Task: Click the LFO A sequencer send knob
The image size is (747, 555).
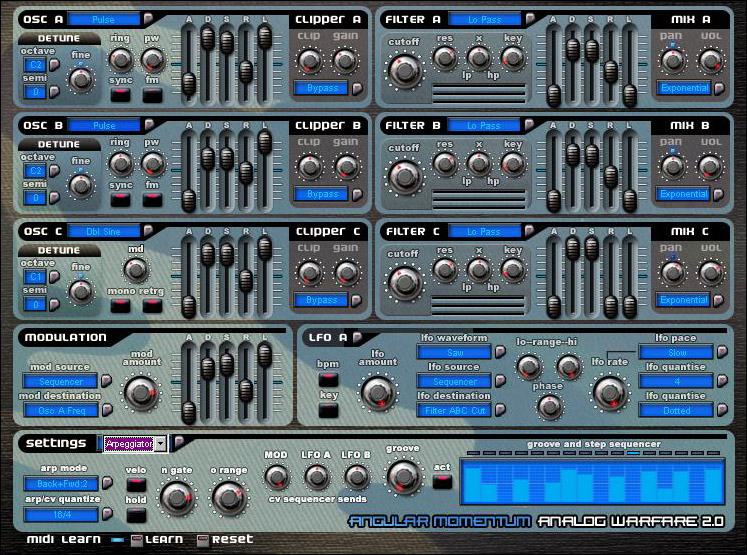Action: point(316,476)
